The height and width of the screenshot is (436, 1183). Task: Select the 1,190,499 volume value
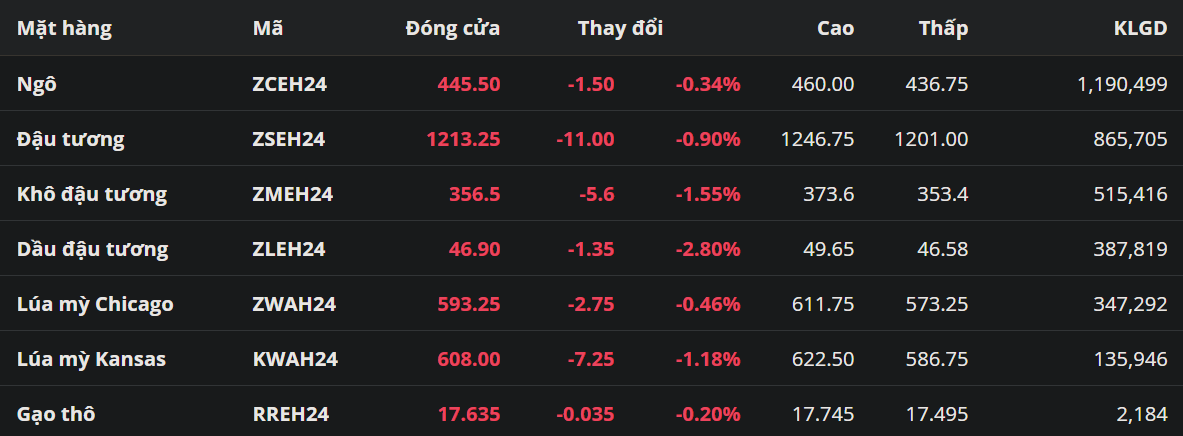click(1122, 84)
